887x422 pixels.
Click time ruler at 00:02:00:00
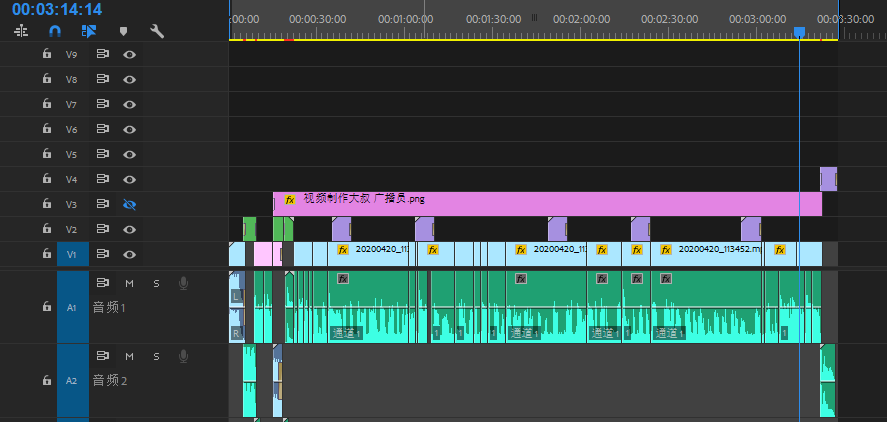point(582,19)
